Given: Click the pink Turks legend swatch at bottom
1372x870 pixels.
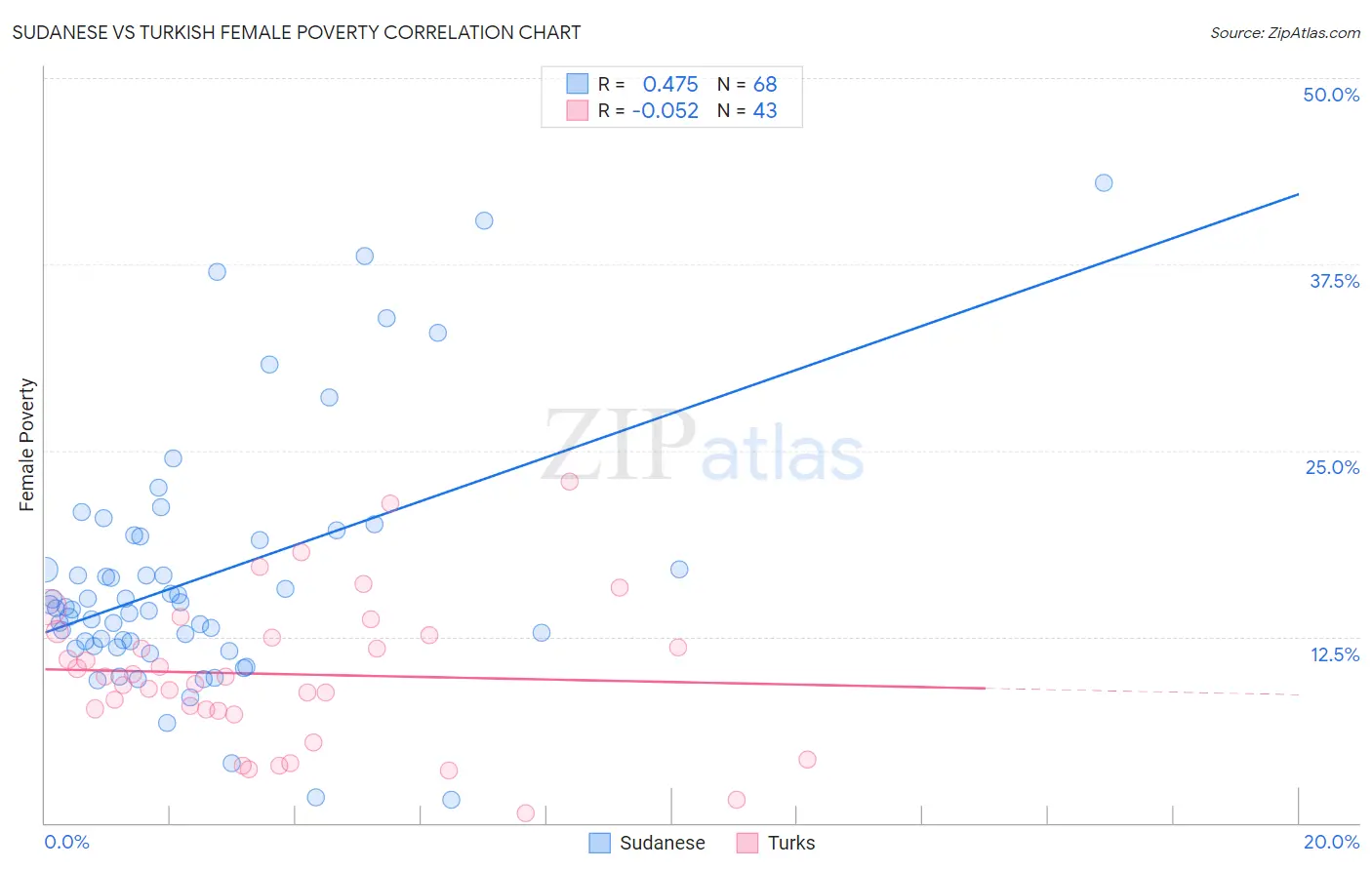Looking at the screenshot, I should click(747, 843).
